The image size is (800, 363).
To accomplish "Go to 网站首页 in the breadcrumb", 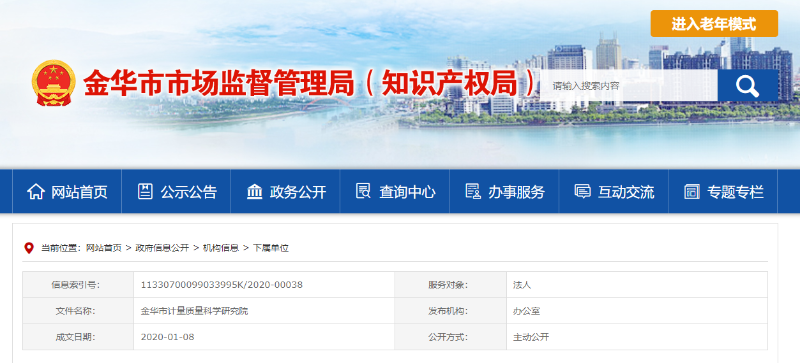I will (104, 248).
